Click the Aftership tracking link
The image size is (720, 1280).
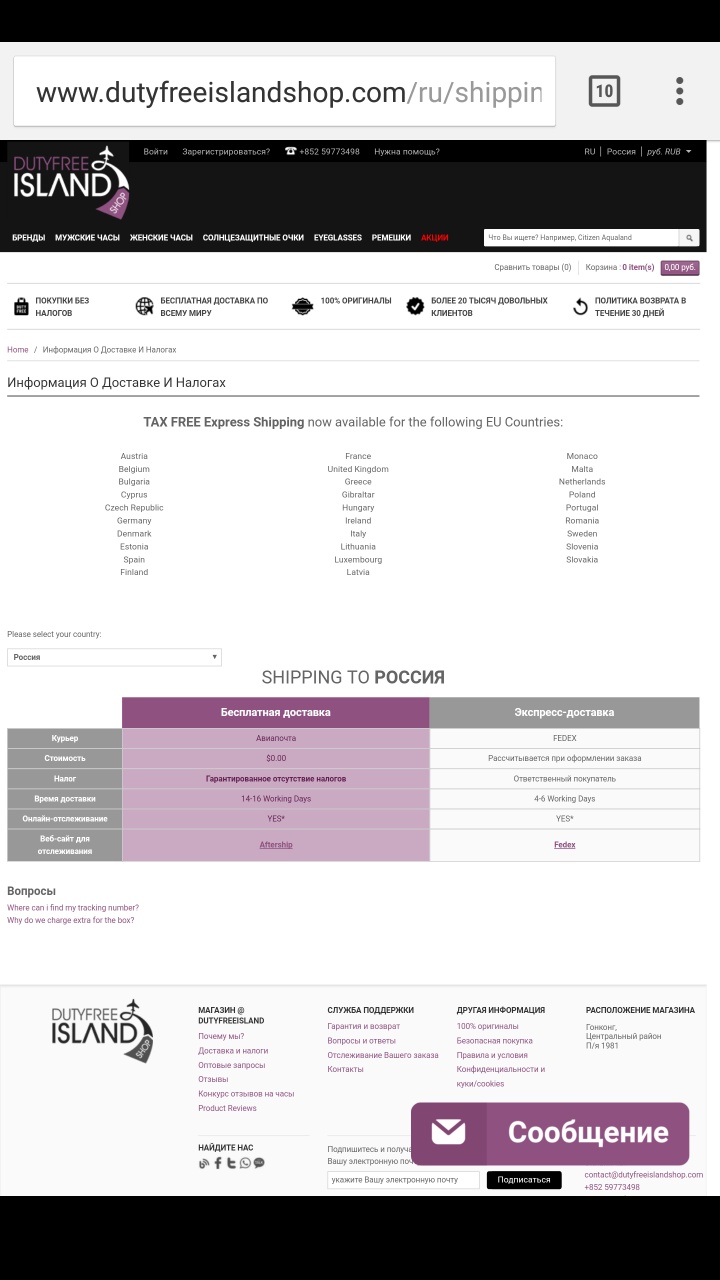click(276, 845)
